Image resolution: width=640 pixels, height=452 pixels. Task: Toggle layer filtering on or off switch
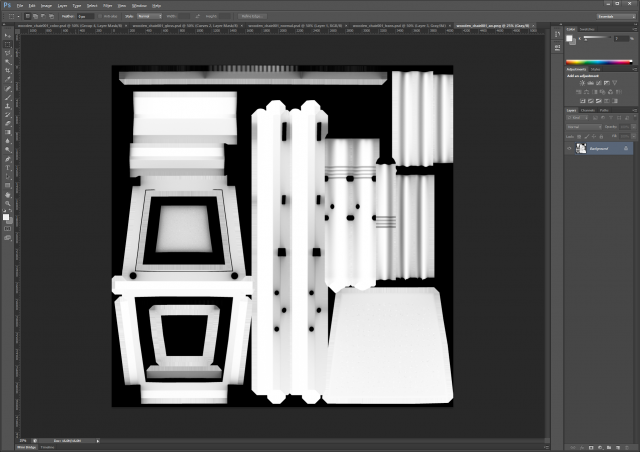635,118
